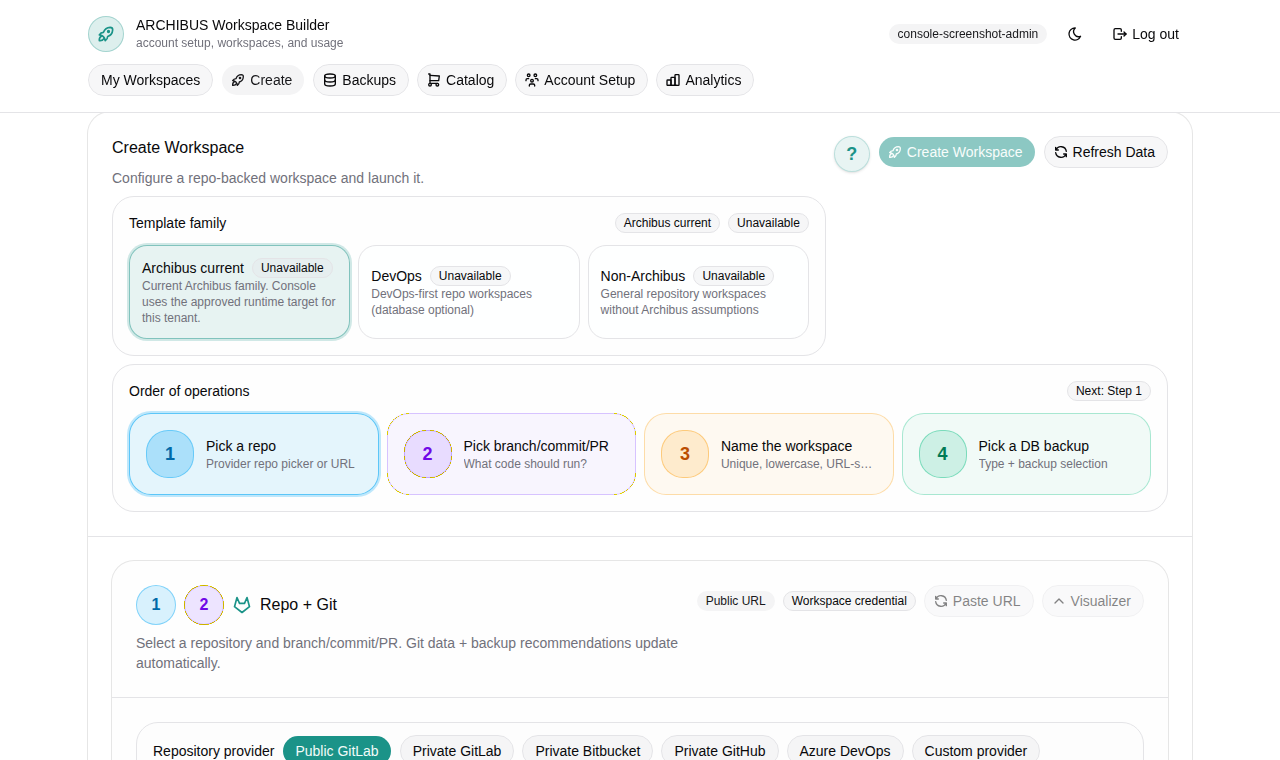Open help via the question mark circle

851,153
